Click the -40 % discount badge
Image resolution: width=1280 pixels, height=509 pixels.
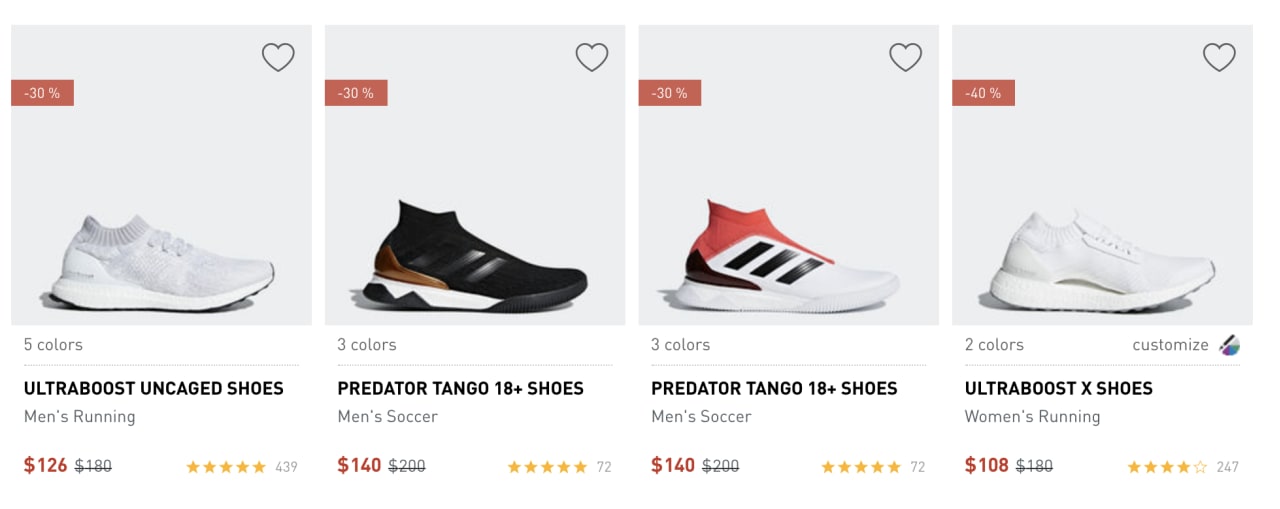point(983,93)
